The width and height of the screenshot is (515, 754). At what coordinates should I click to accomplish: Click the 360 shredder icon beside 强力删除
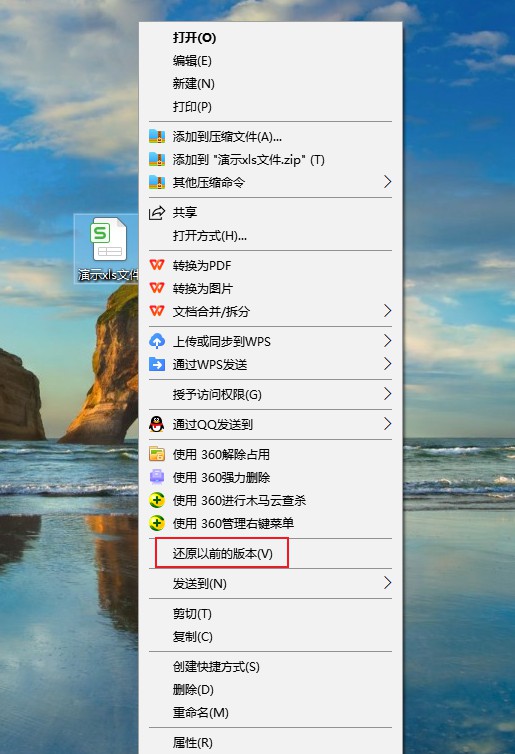click(x=157, y=477)
